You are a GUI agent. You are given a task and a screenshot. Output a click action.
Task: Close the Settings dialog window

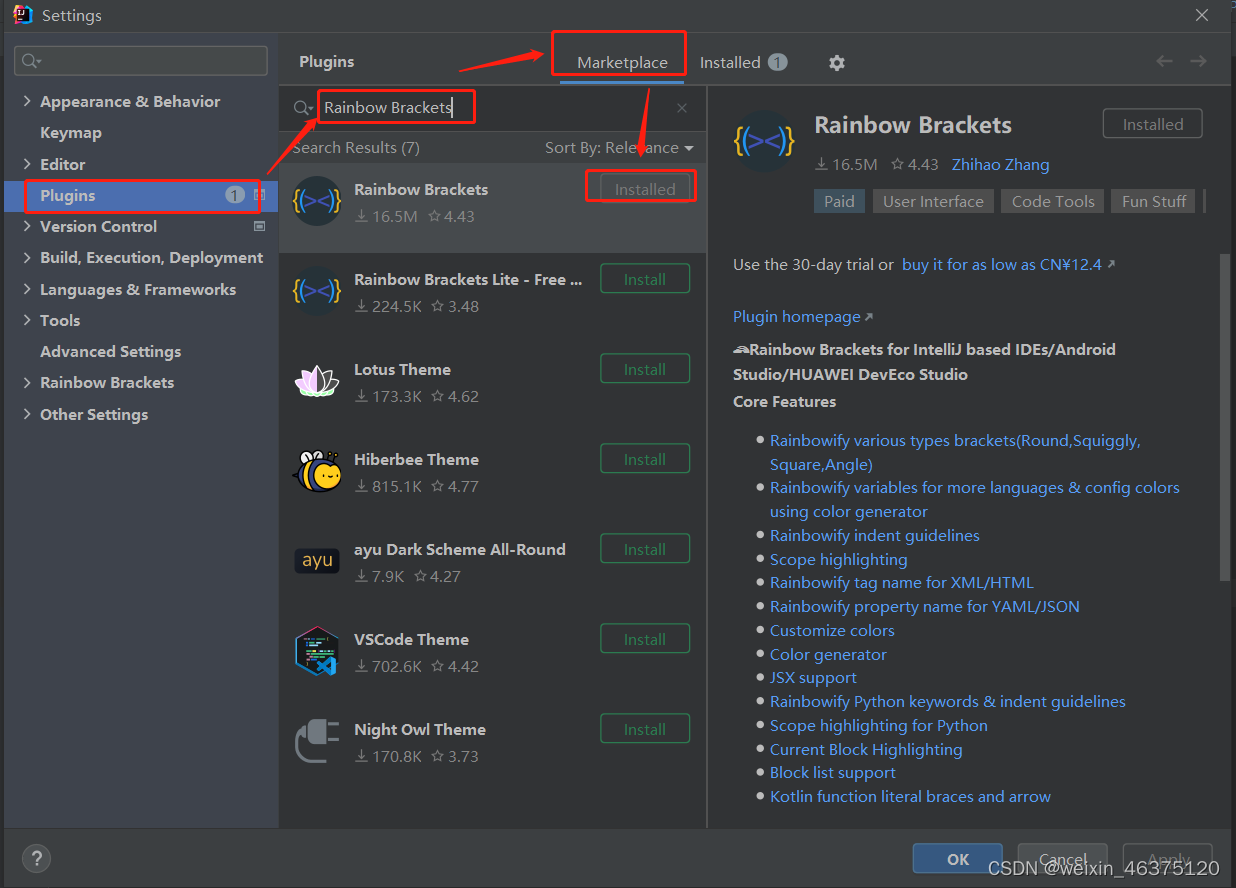[1202, 14]
